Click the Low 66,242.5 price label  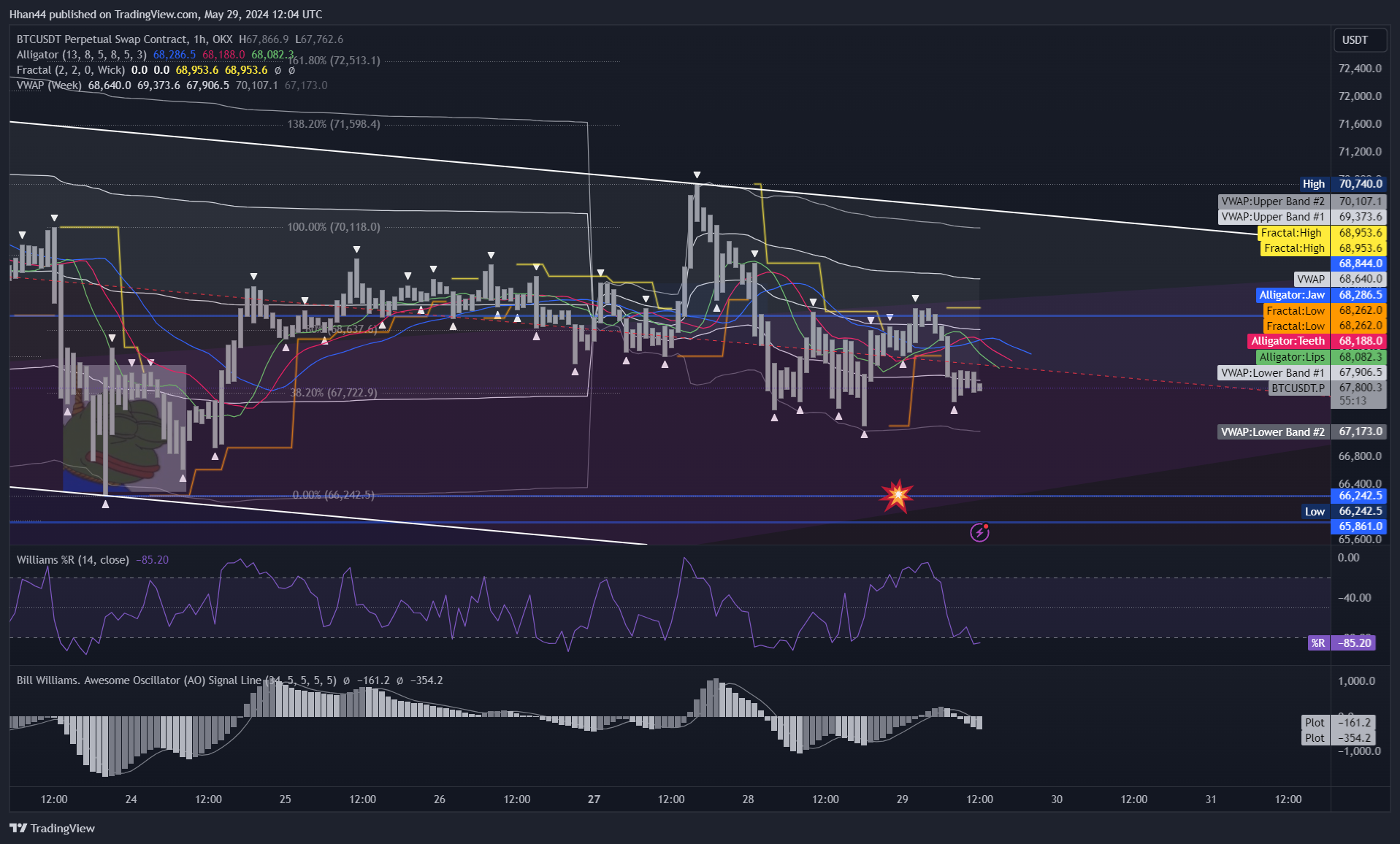click(x=1344, y=511)
